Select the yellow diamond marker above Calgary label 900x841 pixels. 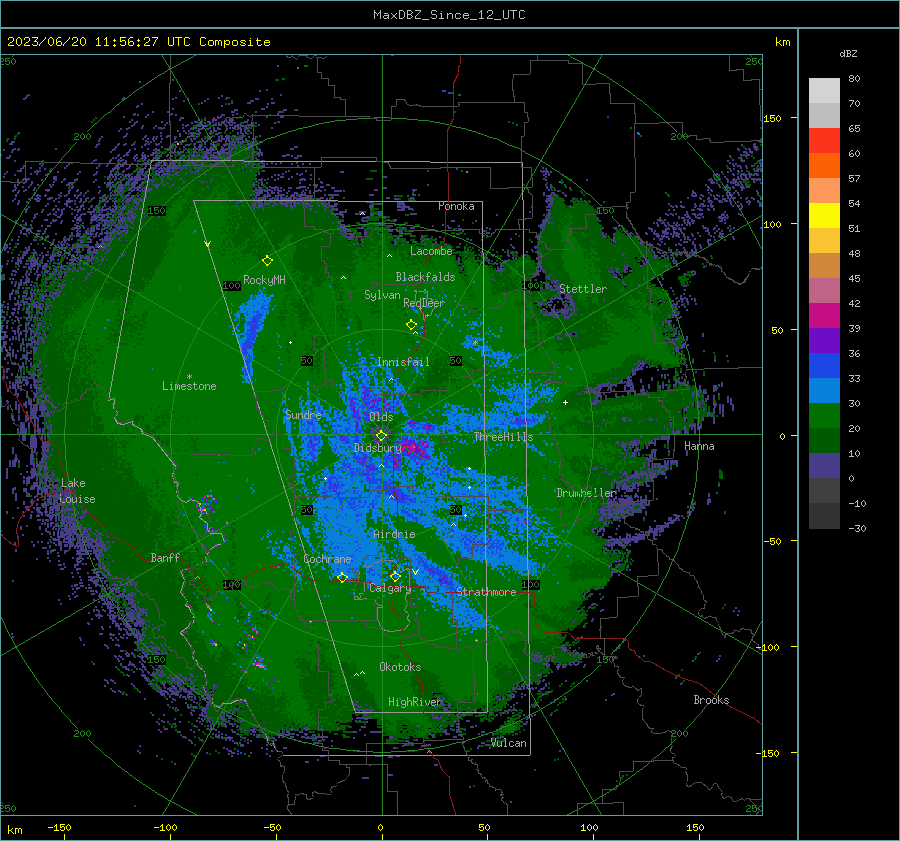pyautogui.click(x=395, y=576)
